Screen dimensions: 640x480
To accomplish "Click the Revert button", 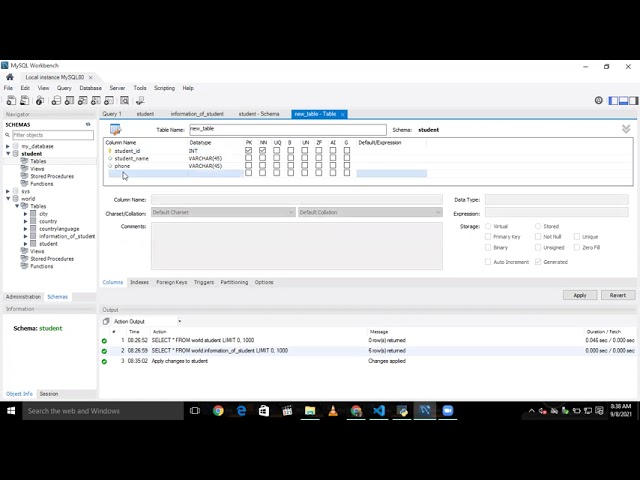I will 618,295.
